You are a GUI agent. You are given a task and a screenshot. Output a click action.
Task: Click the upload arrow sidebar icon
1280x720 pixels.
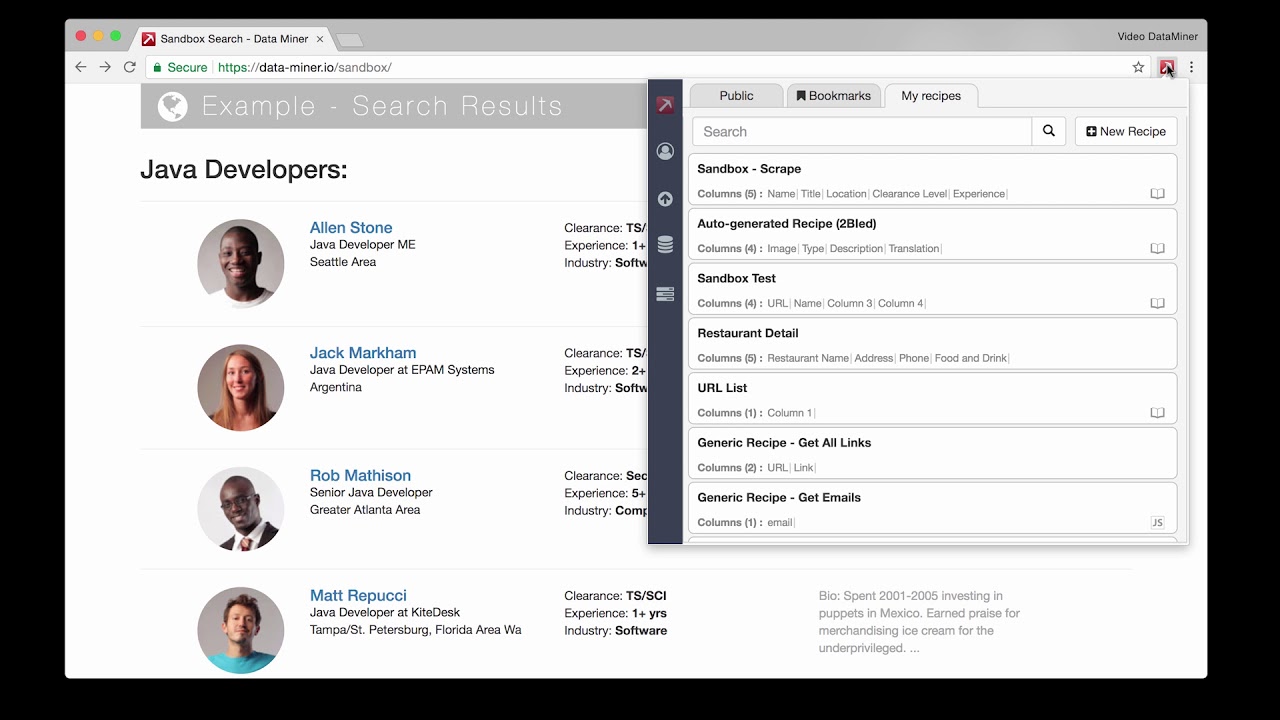(x=665, y=199)
